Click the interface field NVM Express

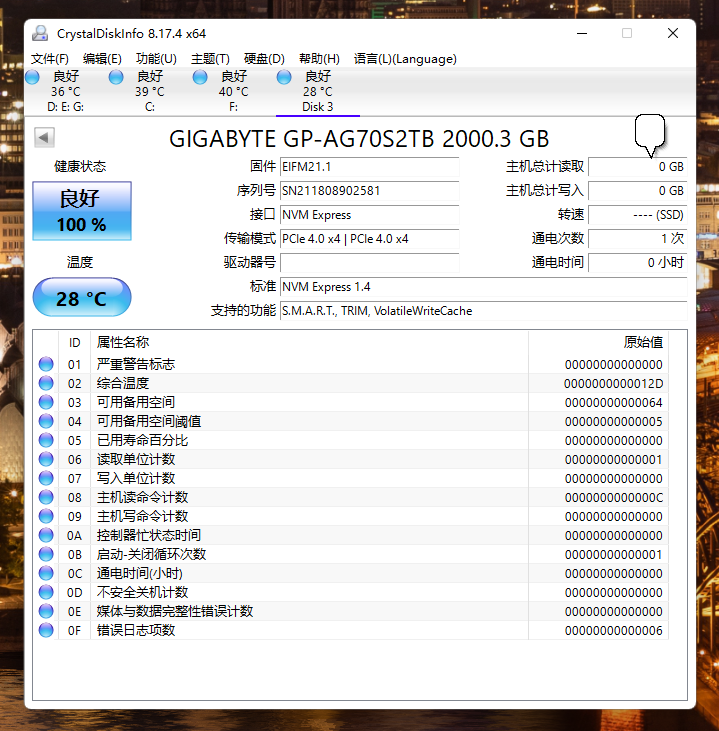369,215
